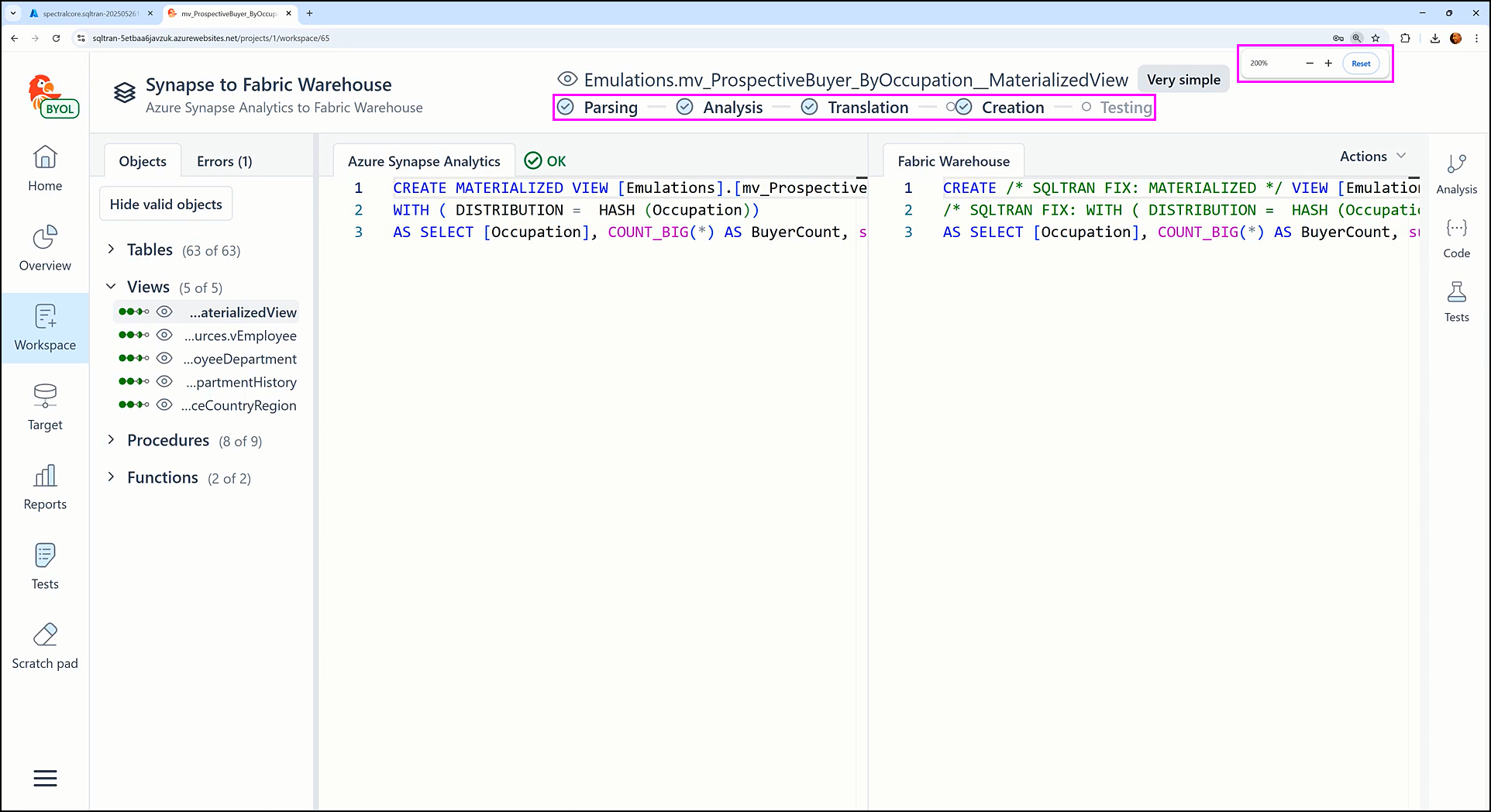1491x812 pixels.
Task: Reset the browser zoom level
Action: pos(1361,64)
